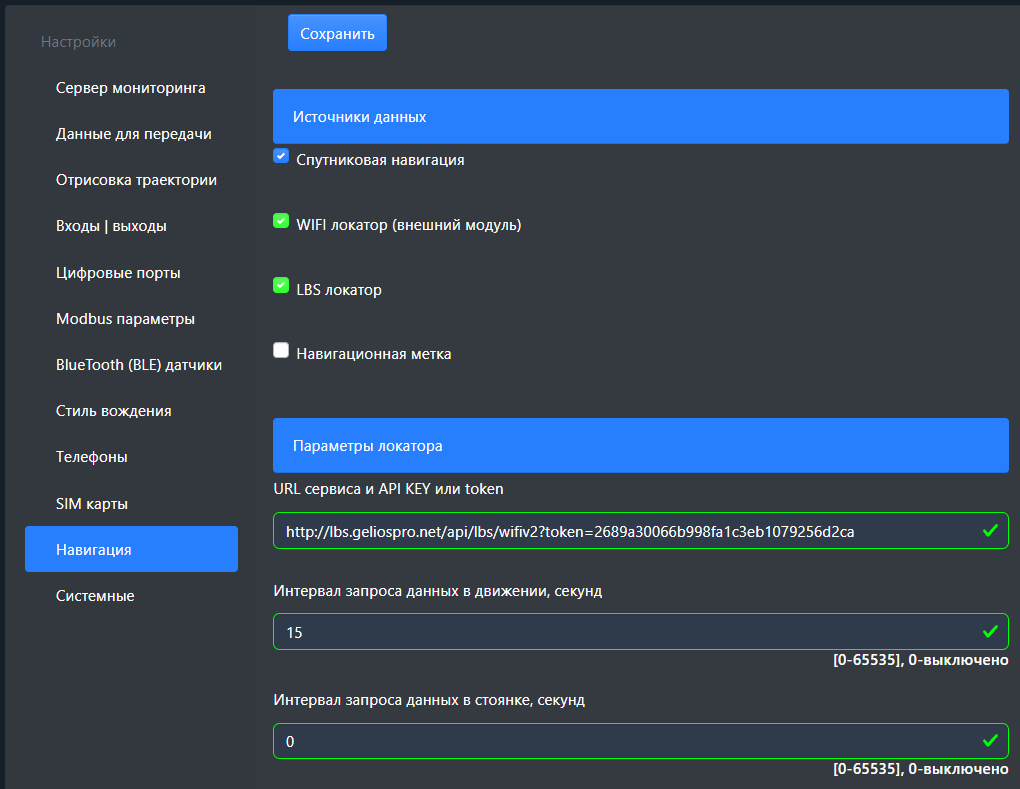
Task: Go to Стиль вождения settings
Action: (113, 411)
